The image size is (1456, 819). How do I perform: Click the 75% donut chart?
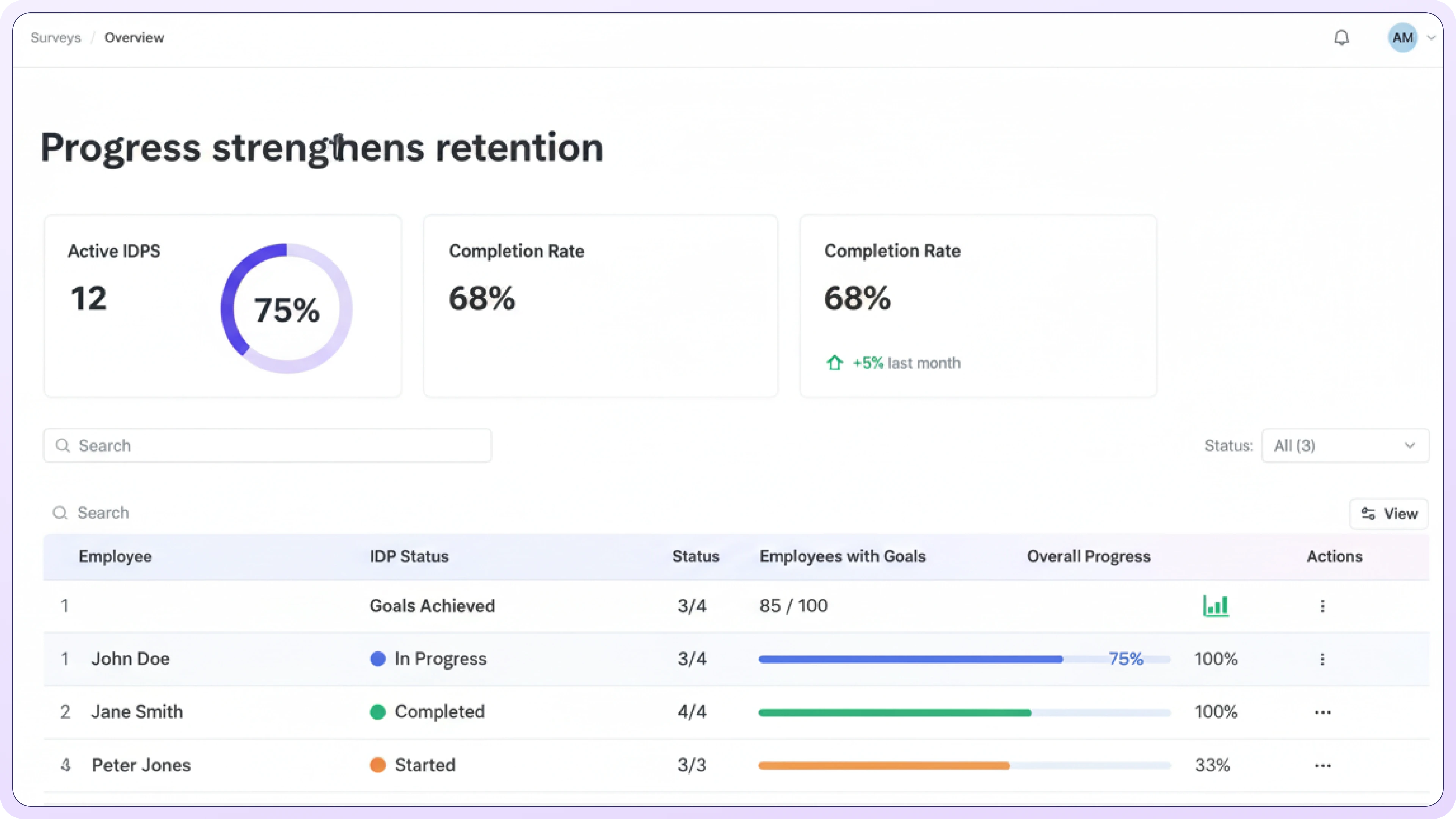pyautogui.click(x=287, y=309)
